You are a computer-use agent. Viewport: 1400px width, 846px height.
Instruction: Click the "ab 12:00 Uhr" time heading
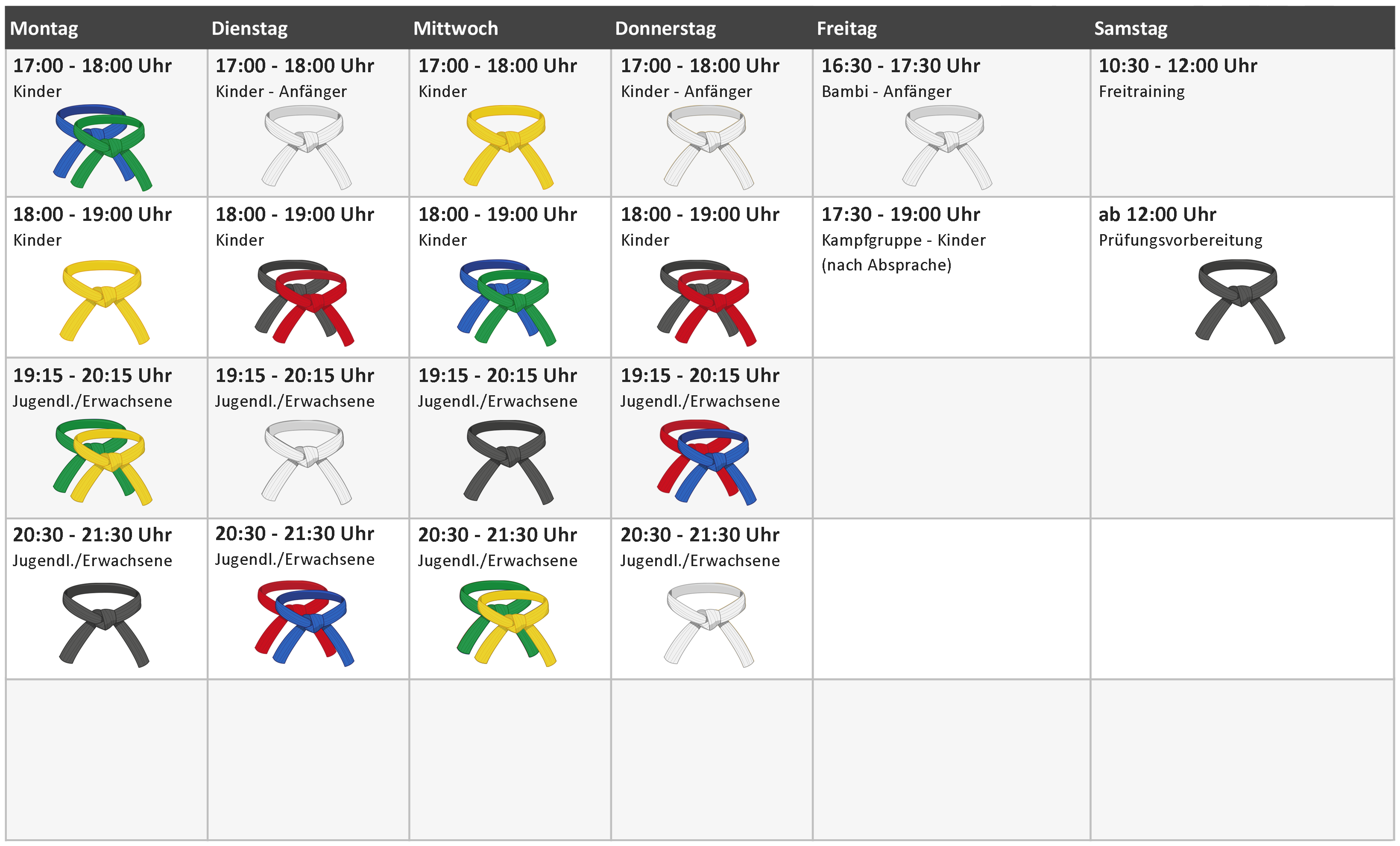point(1157,214)
